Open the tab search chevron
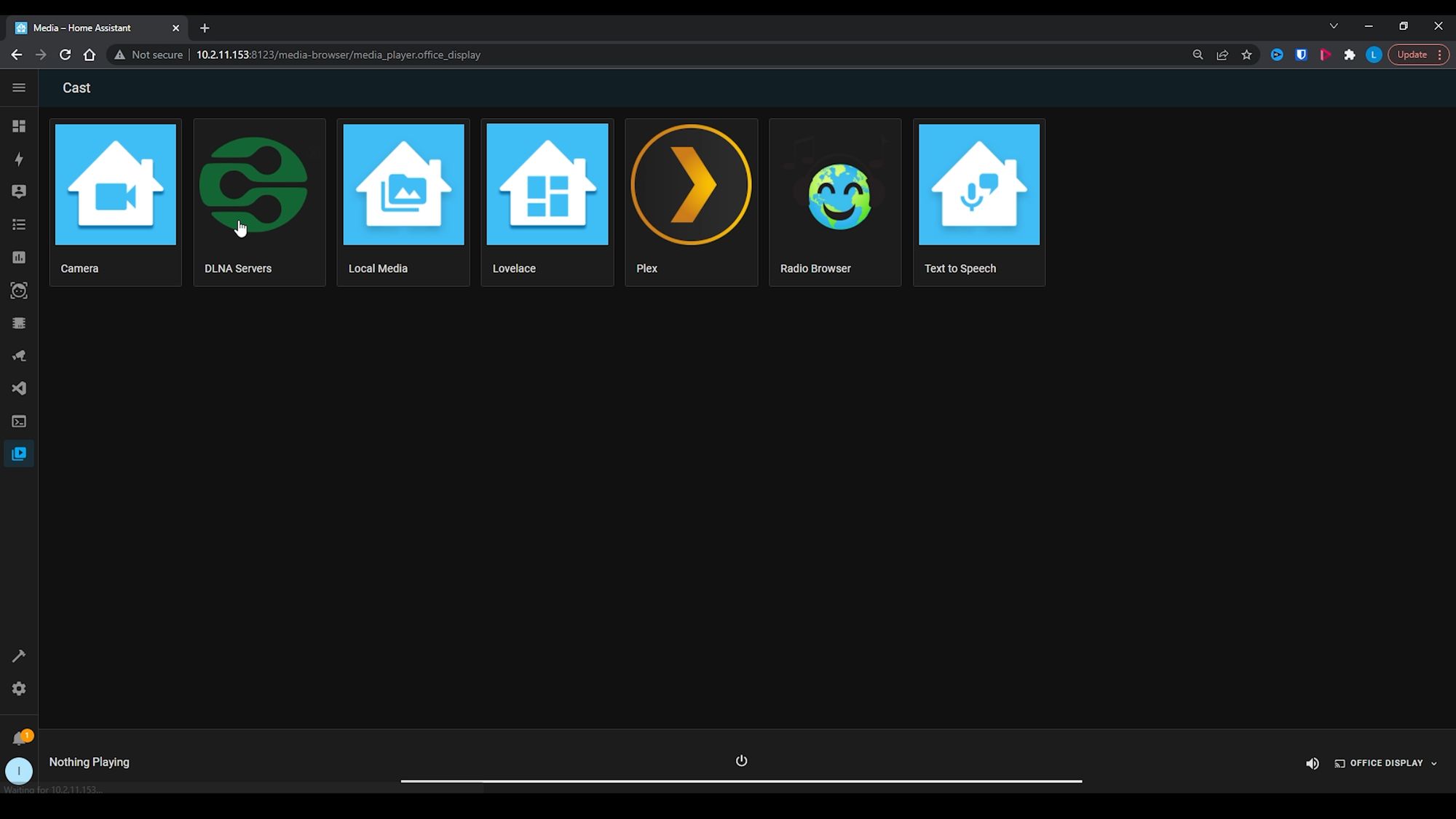Screen dimensions: 1456x819 pyautogui.click(x=1334, y=25)
